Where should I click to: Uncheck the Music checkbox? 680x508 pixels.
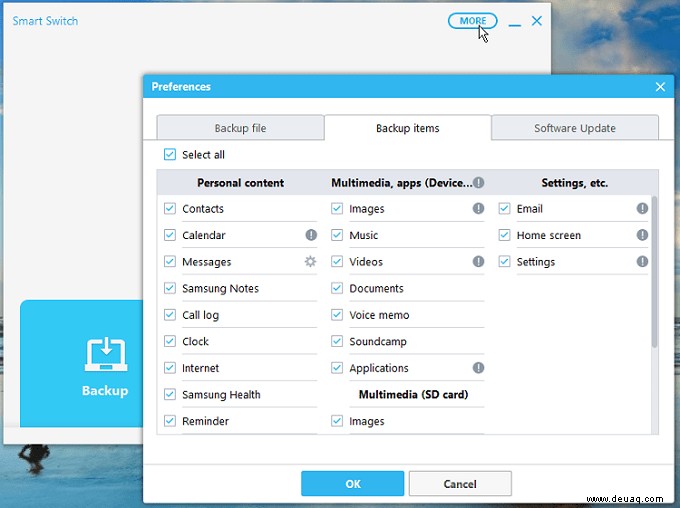337,235
